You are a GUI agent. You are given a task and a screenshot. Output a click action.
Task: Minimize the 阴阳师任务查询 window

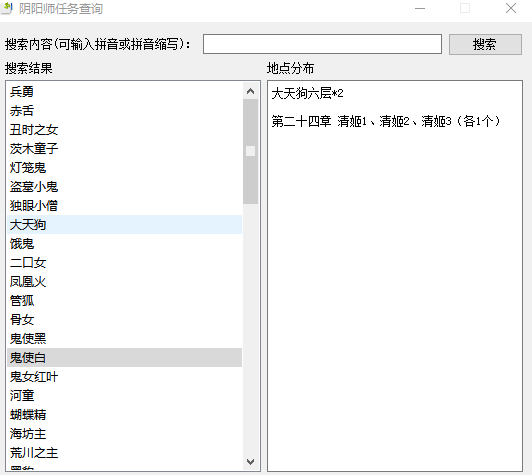(420, 8)
